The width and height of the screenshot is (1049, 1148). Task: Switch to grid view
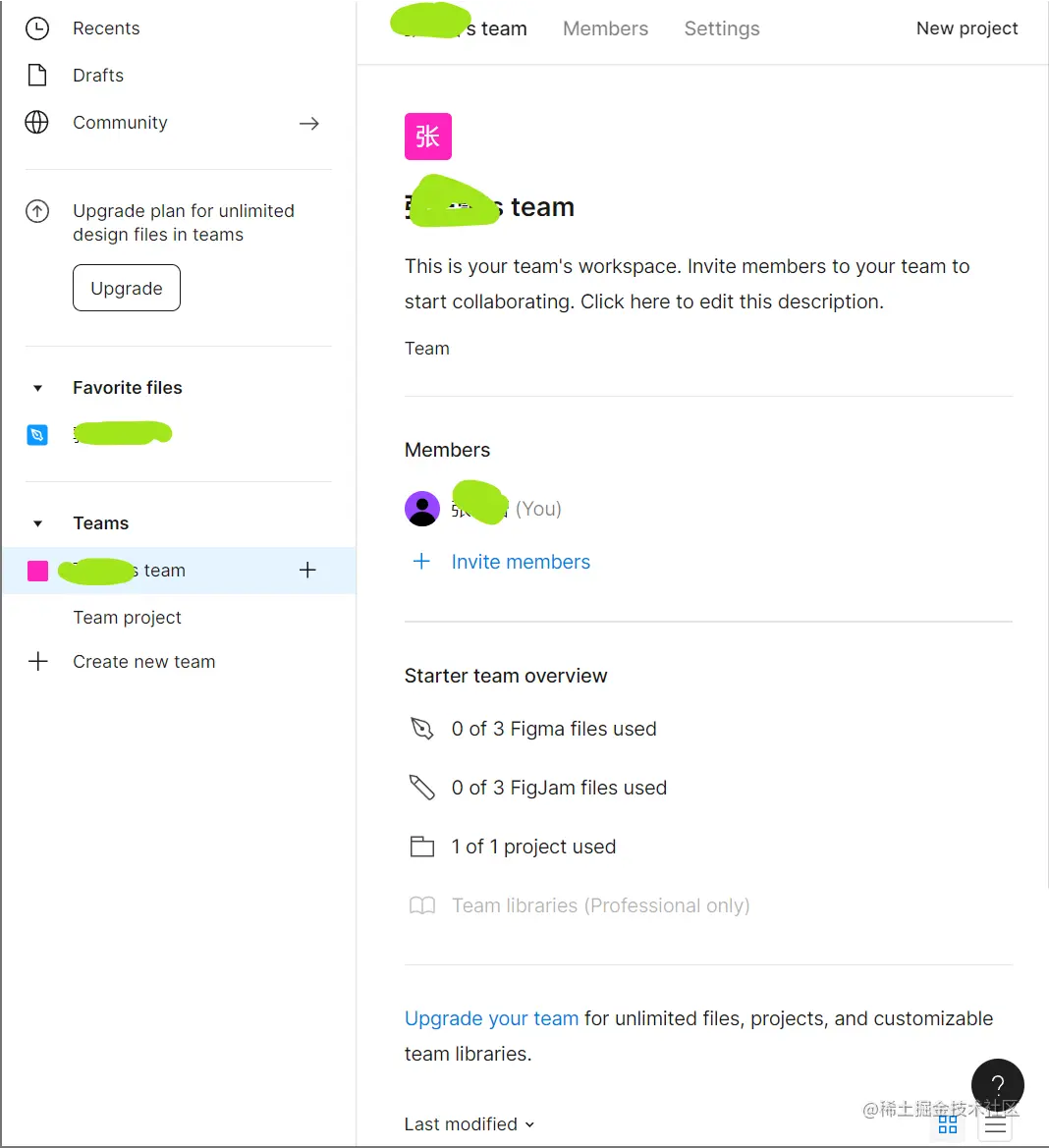948,1124
